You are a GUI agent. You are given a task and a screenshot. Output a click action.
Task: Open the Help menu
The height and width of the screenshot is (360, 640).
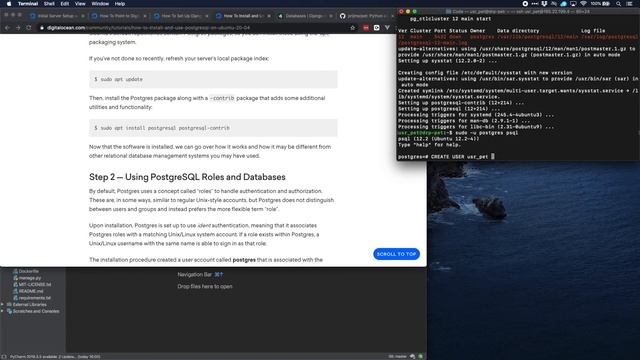120,4
